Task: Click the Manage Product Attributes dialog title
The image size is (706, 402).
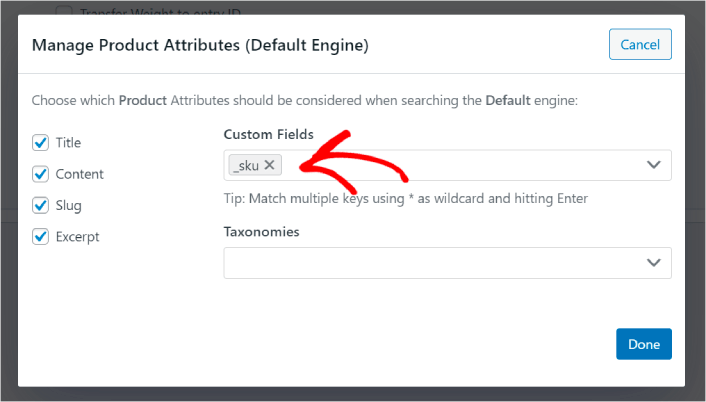Action: click(201, 45)
